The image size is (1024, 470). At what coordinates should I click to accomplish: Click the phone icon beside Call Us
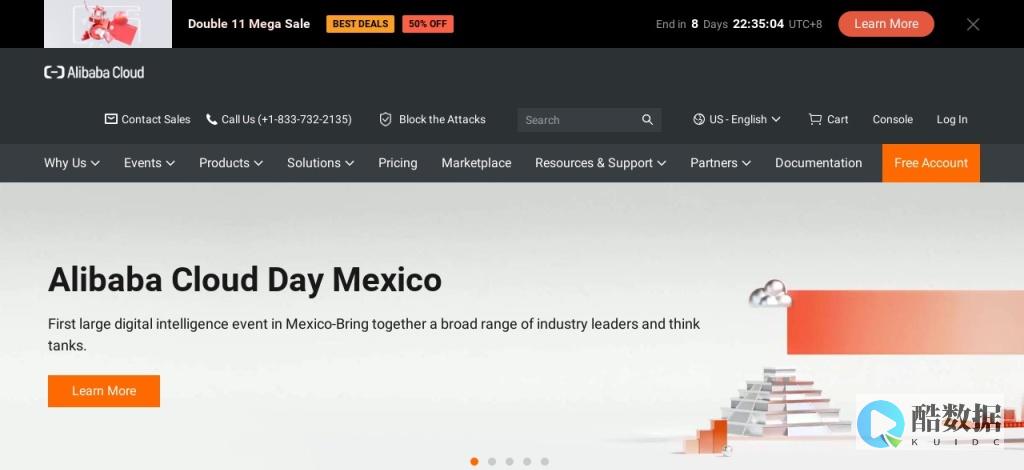pyautogui.click(x=211, y=119)
